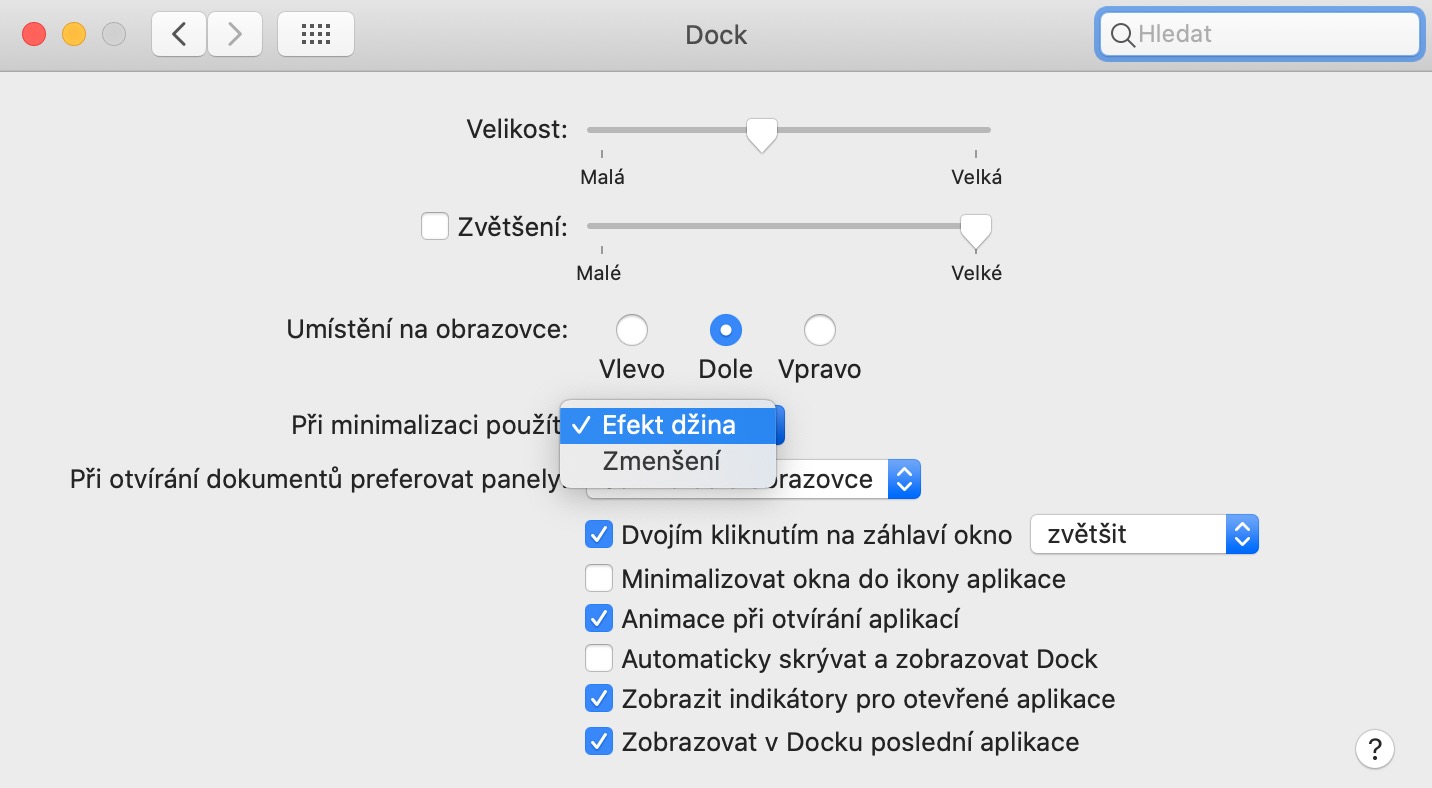This screenshot has width=1432, height=788.
Task: Enable the Zvětšení checkbox
Action: pyautogui.click(x=435, y=227)
